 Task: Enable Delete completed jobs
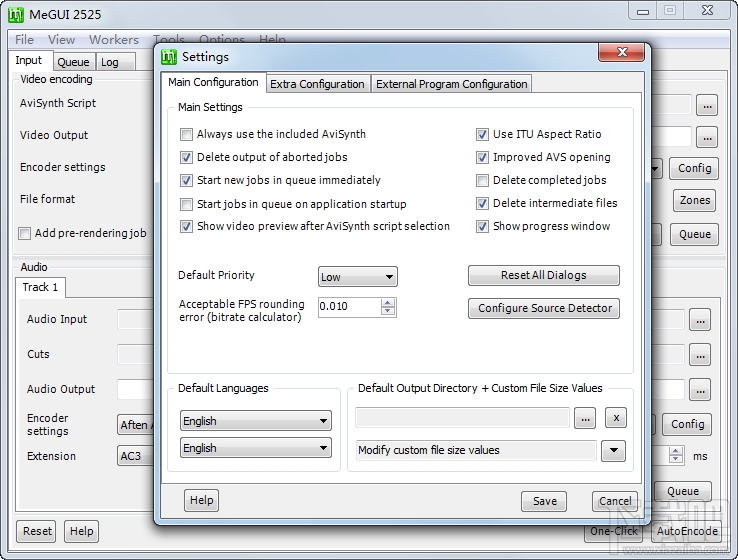tap(482, 181)
